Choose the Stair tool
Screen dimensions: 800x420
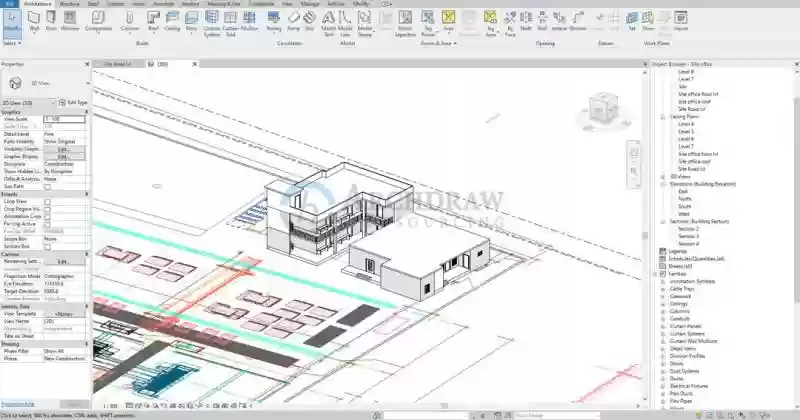pos(309,21)
